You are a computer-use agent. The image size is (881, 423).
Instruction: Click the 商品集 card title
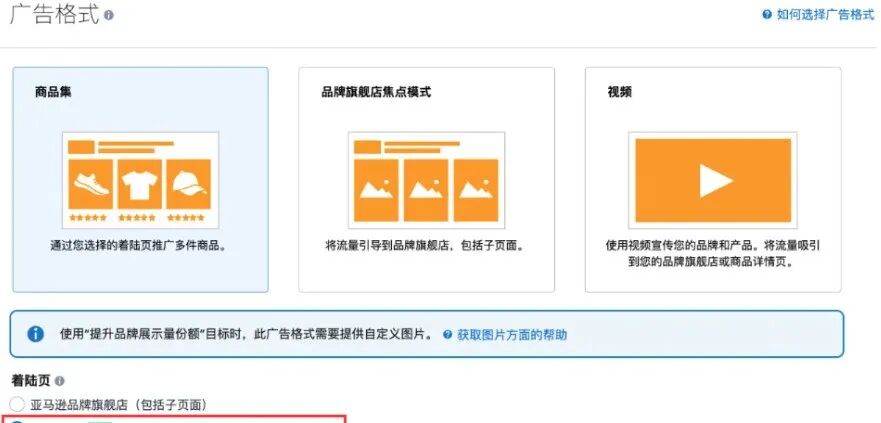[53, 92]
